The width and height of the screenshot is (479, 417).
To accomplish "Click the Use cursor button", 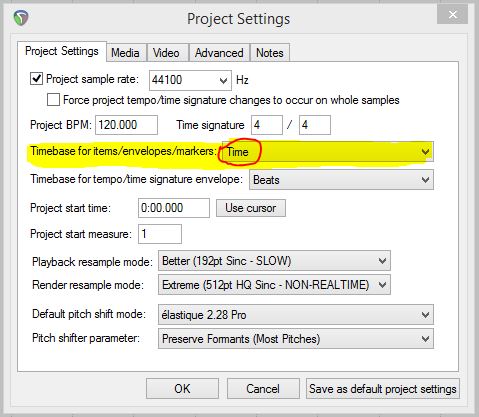I will click(251, 208).
